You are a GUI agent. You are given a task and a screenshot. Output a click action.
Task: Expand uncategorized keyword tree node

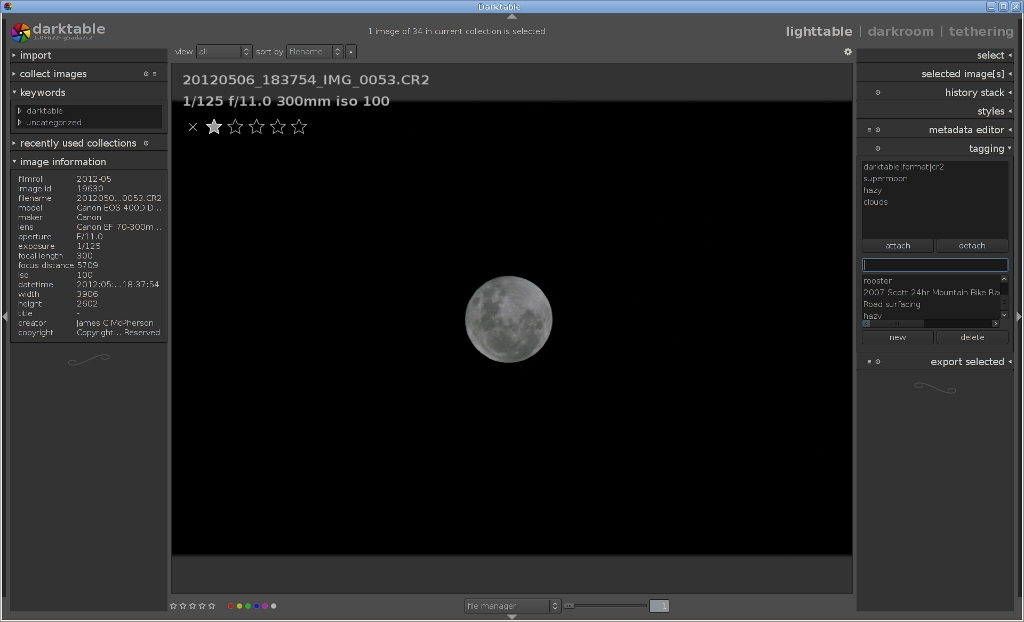coord(20,123)
